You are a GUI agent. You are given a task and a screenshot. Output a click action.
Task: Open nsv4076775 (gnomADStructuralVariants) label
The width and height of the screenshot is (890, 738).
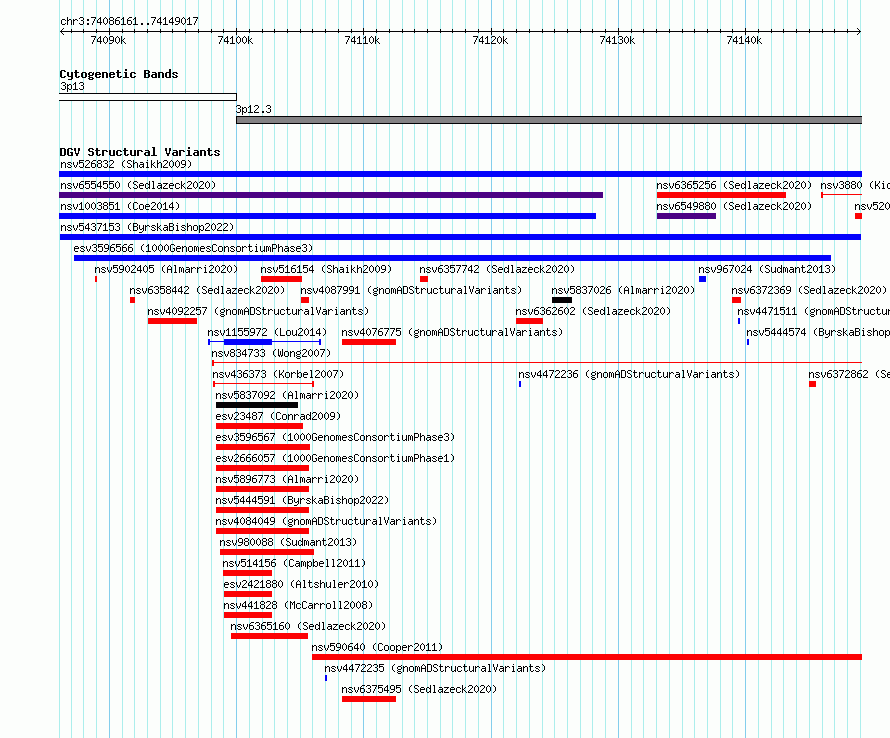pyautogui.click(x=452, y=332)
